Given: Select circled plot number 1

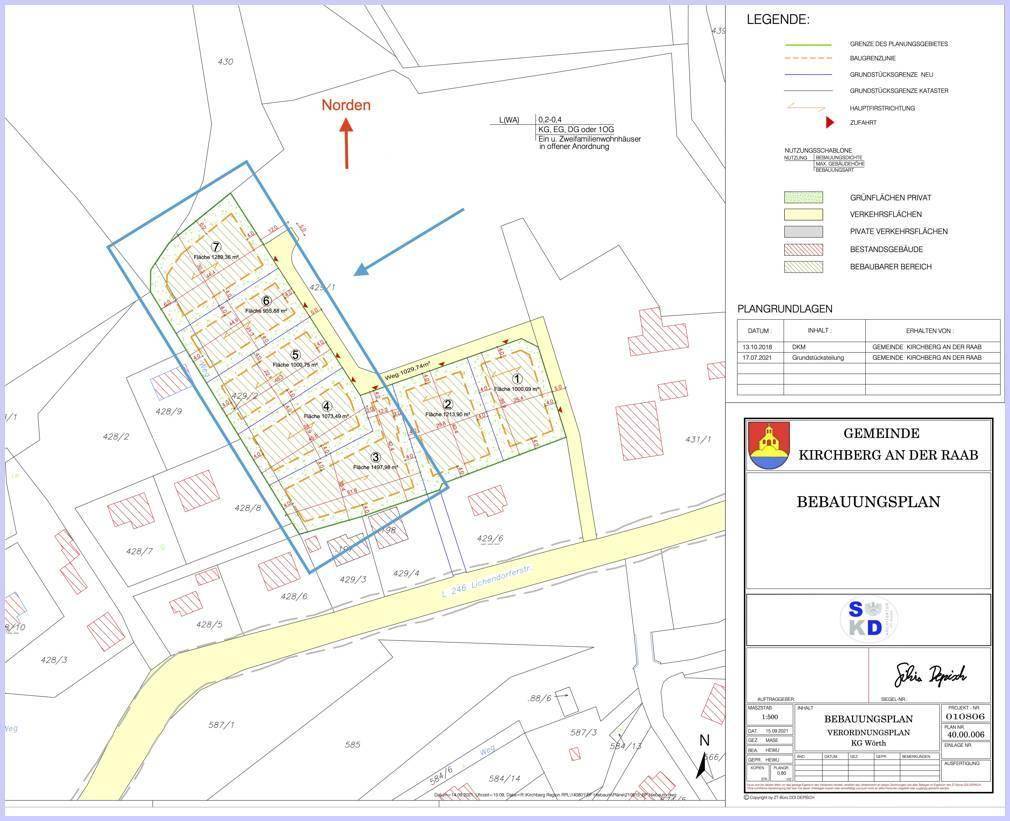Looking at the screenshot, I should (x=515, y=379).
